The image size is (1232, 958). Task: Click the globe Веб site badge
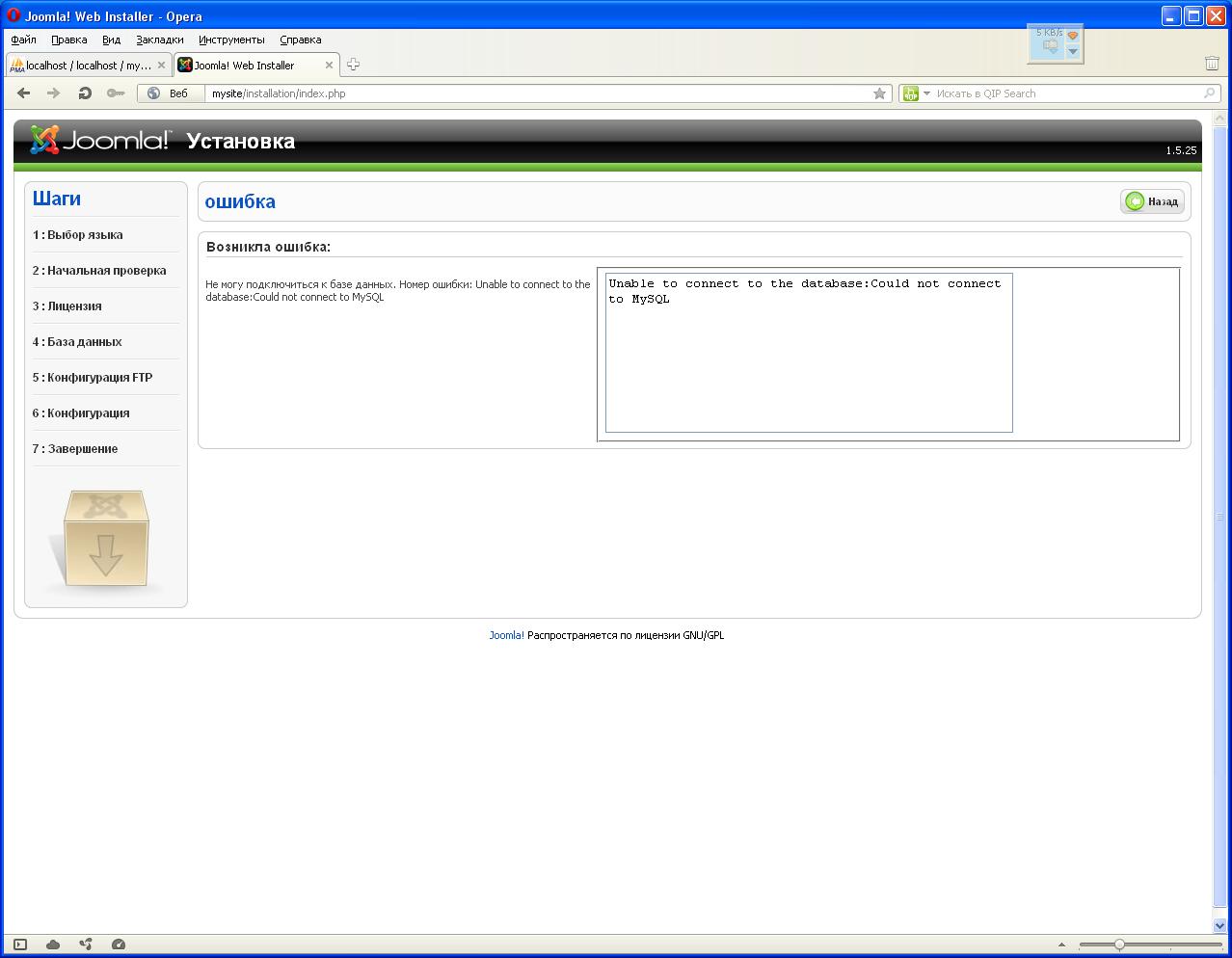pyautogui.click(x=171, y=93)
